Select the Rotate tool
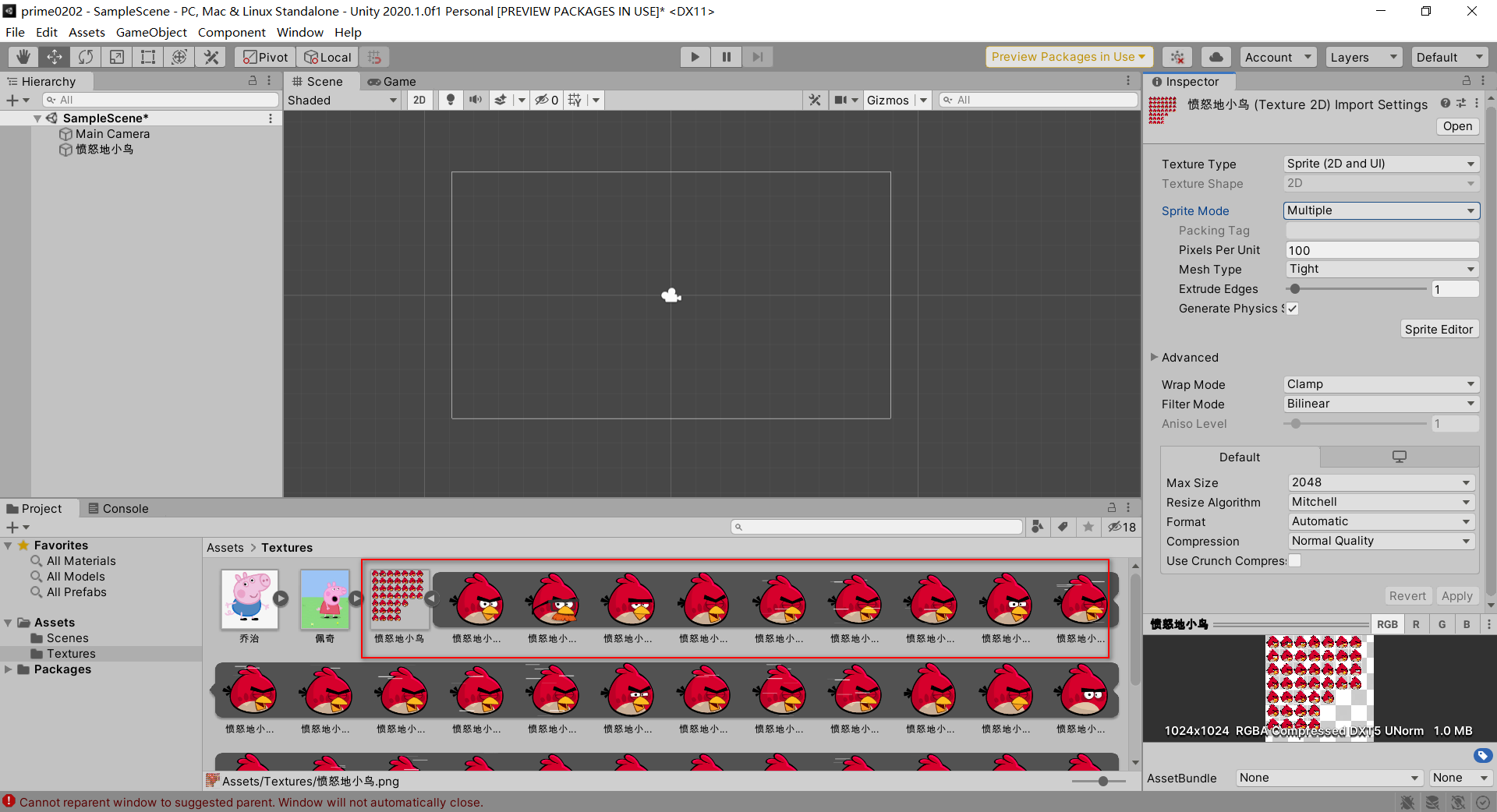Image resolution: width=1497 pixels, height=812 pixels. point(86,57)
